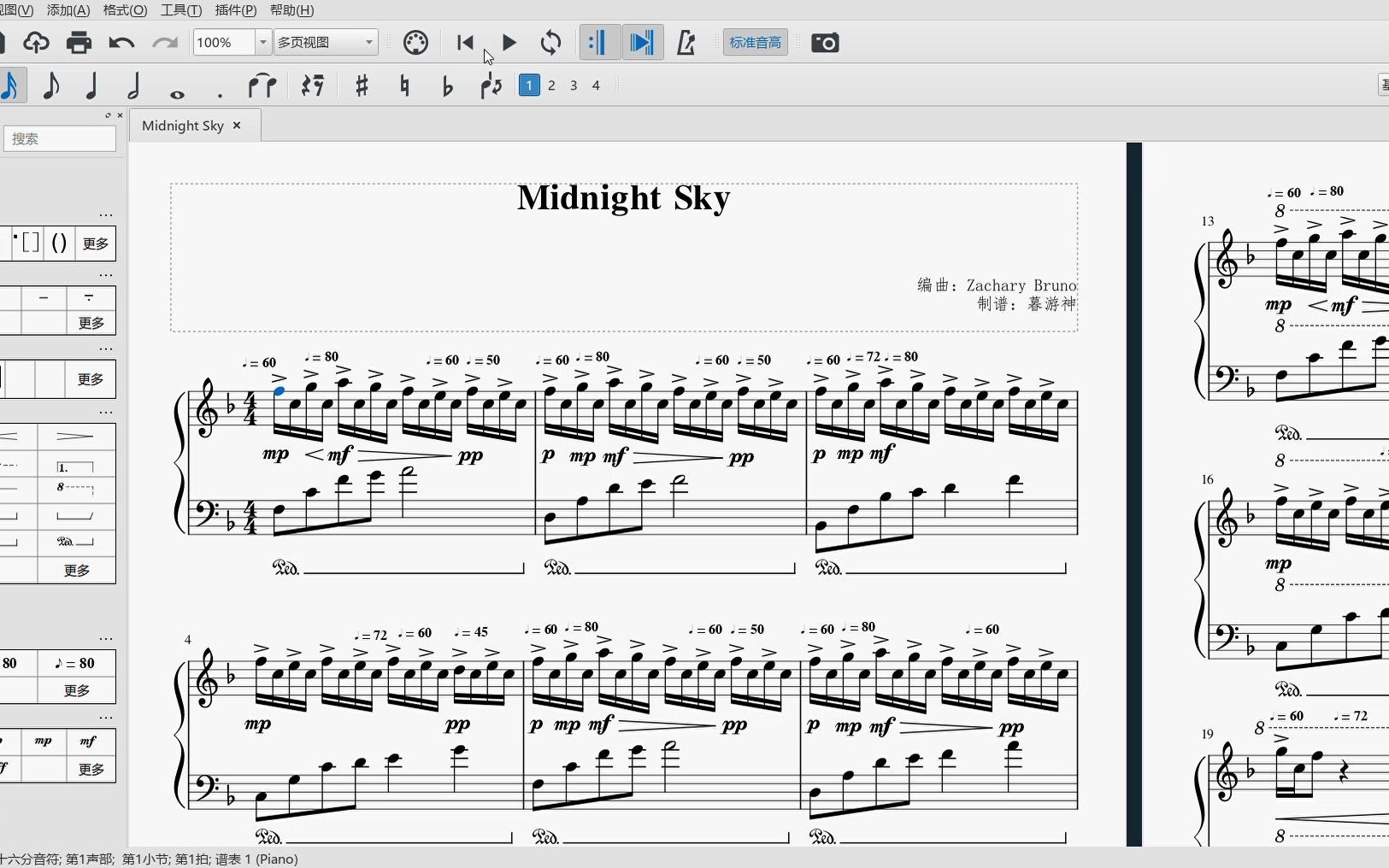Click the palette 搜索 search field
This screenshot has height=868, width=1389.
click(59, 138)
